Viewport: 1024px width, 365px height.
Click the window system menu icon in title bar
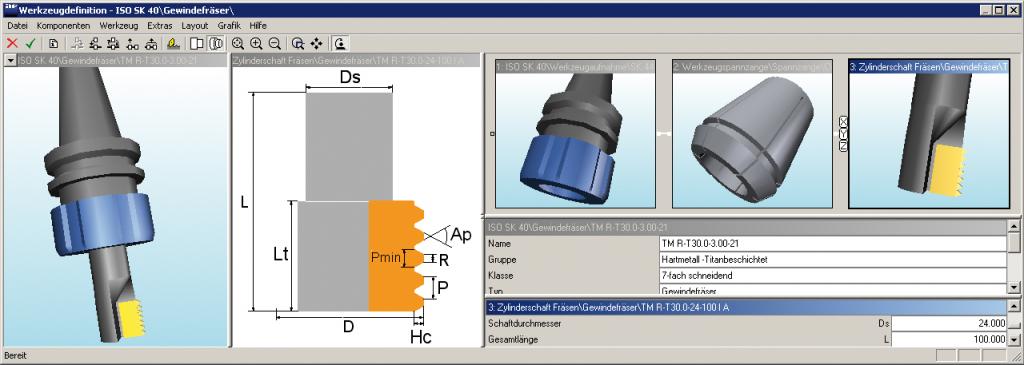pyautogui.click(x=10, y=10)
